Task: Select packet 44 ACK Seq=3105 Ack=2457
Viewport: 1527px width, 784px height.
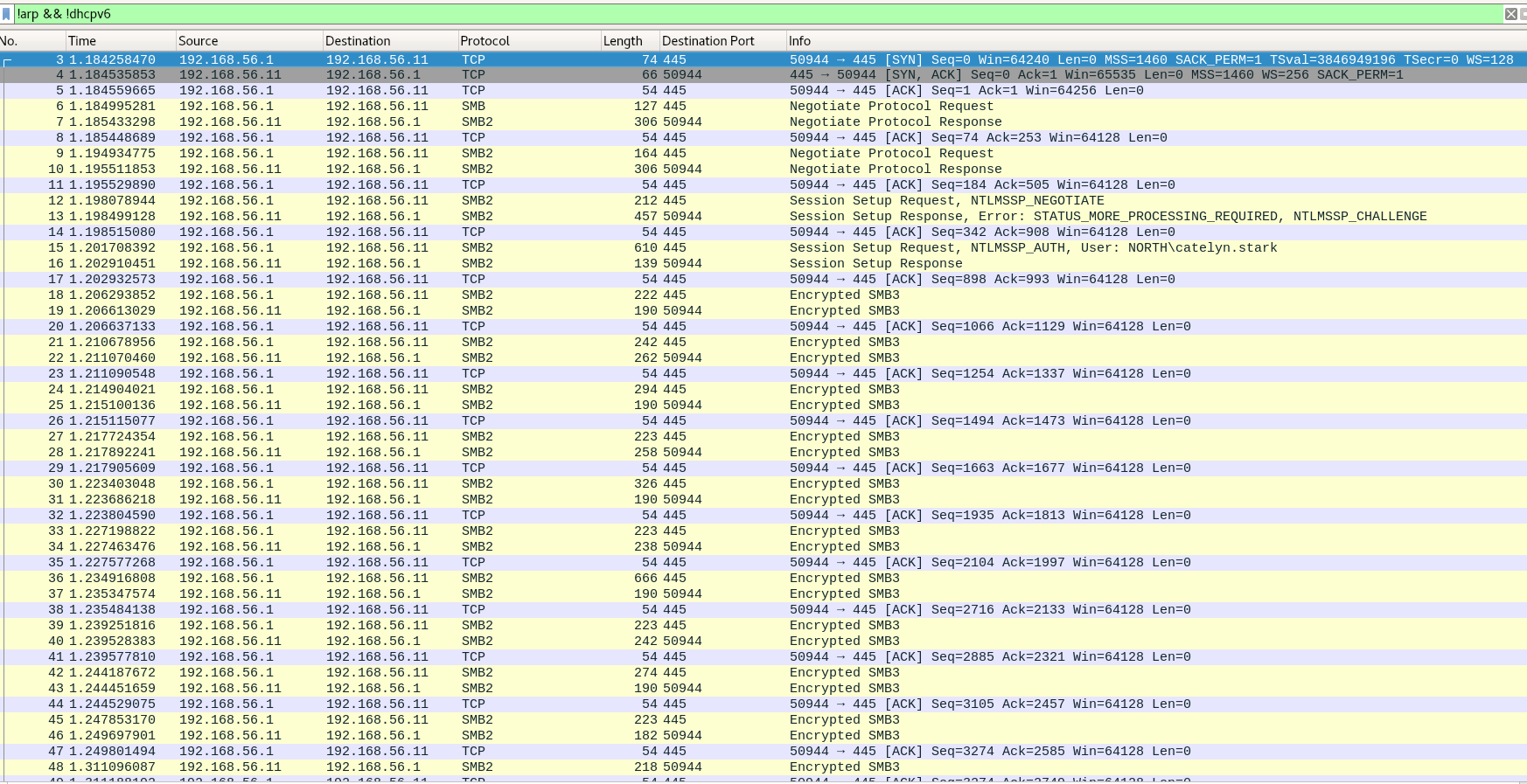Action: [763, 704]
